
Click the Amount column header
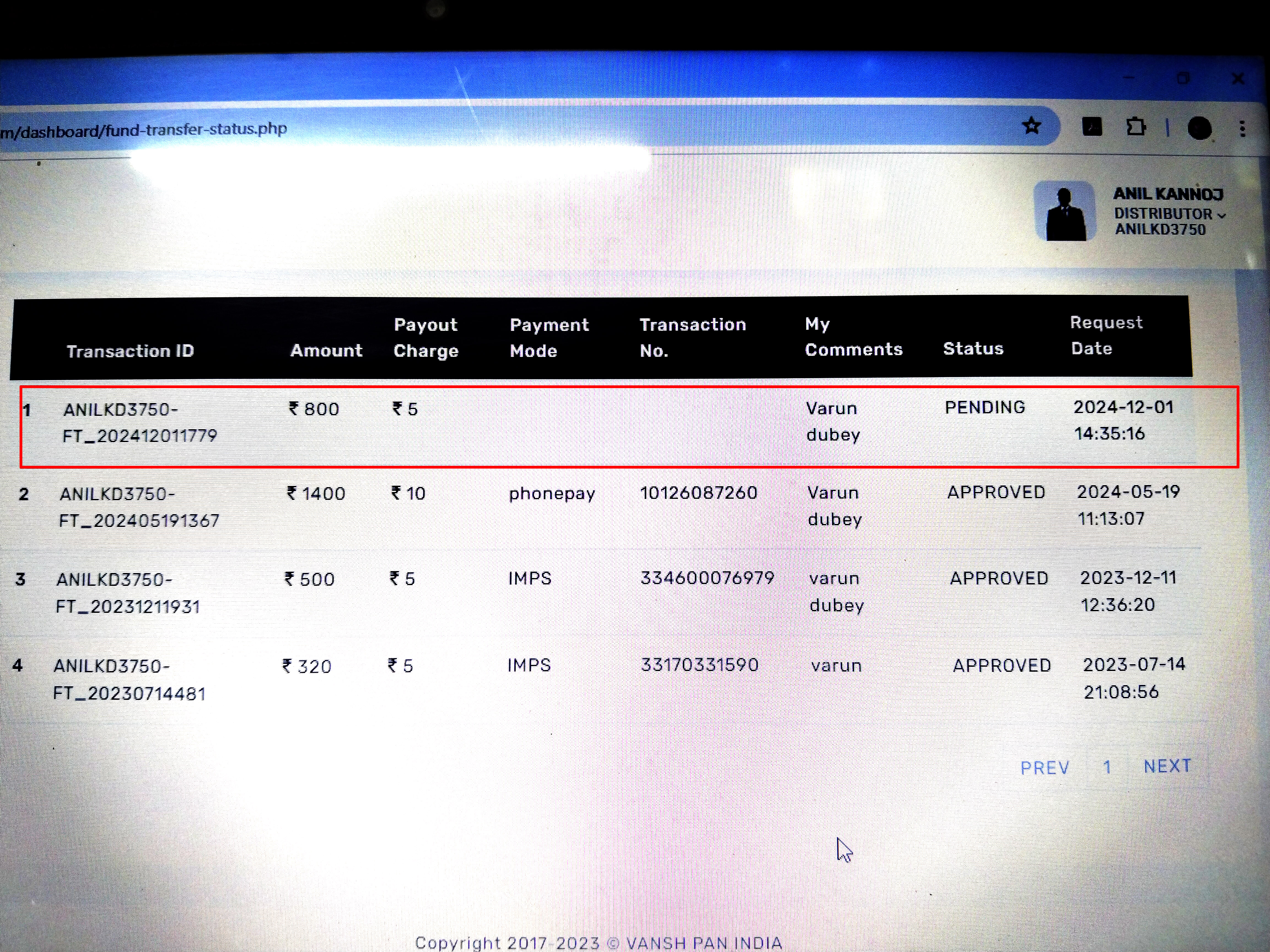tap(326, 350)
